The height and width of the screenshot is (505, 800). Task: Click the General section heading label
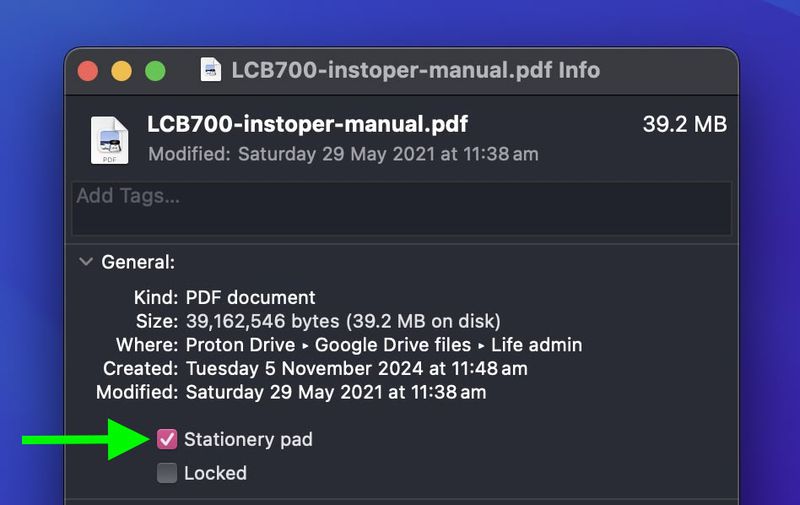point(138,262)
